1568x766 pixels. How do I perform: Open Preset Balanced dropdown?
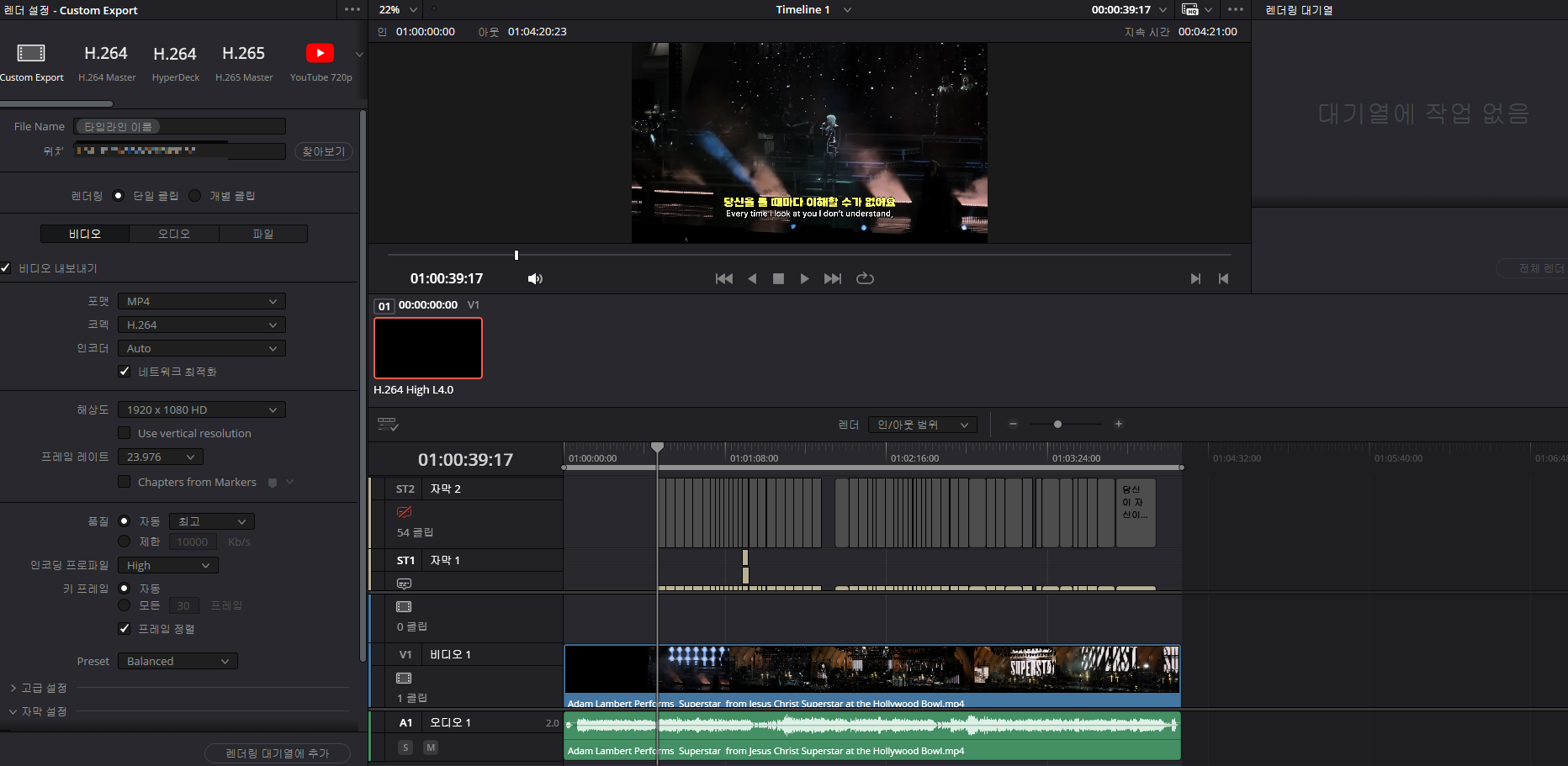[177, 661]
